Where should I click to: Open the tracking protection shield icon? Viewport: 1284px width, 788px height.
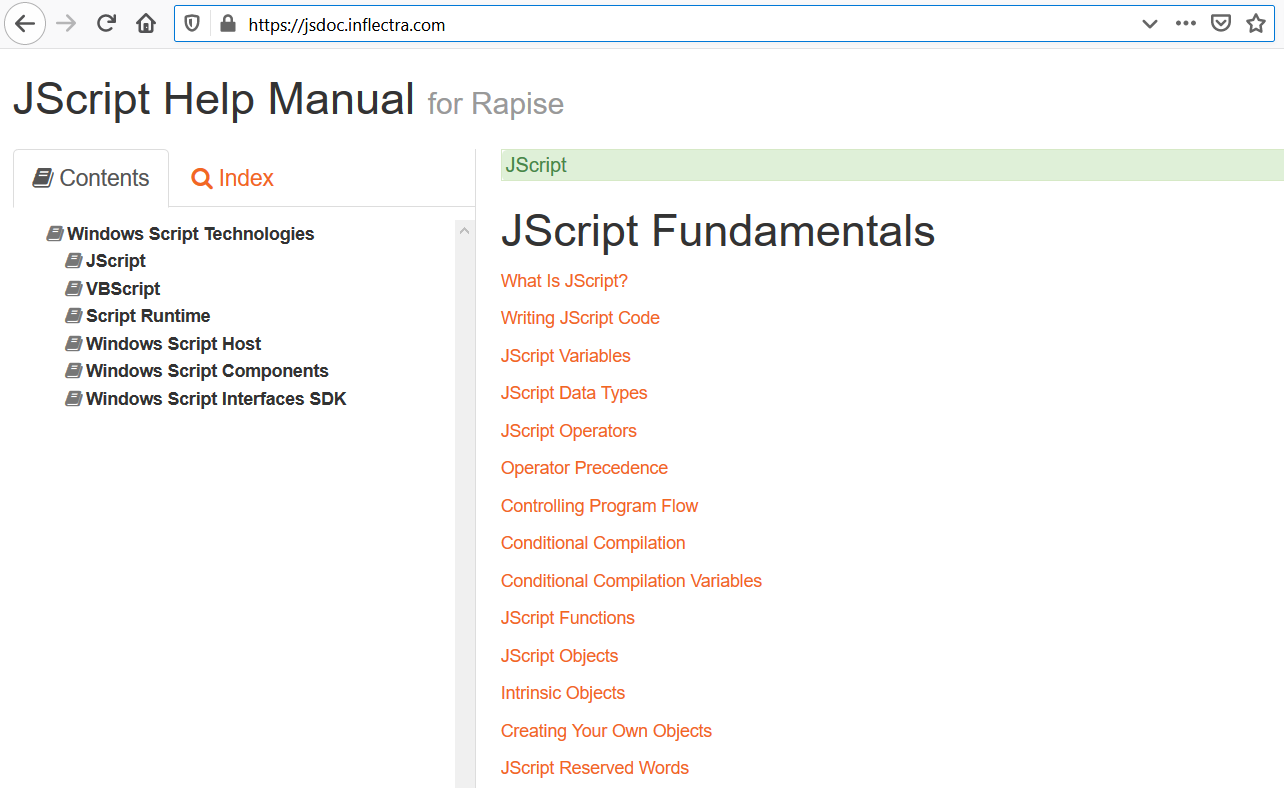193,24
